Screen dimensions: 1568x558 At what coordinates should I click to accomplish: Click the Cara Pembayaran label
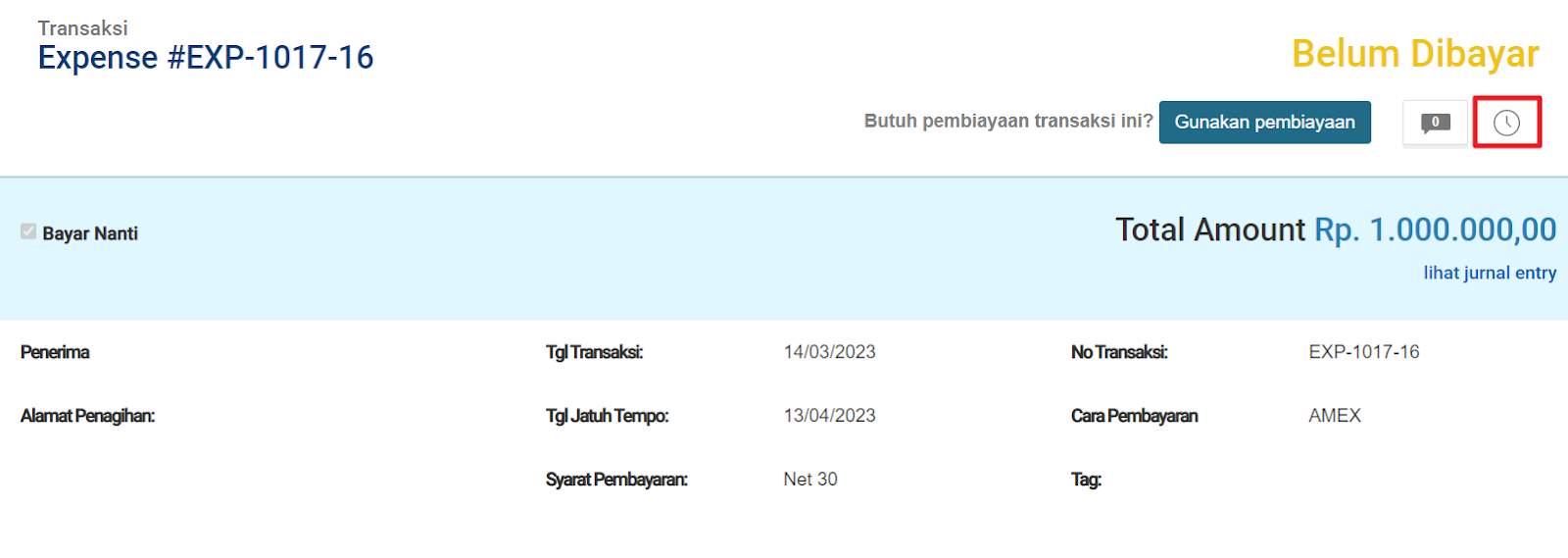(x=1134, y=416)
